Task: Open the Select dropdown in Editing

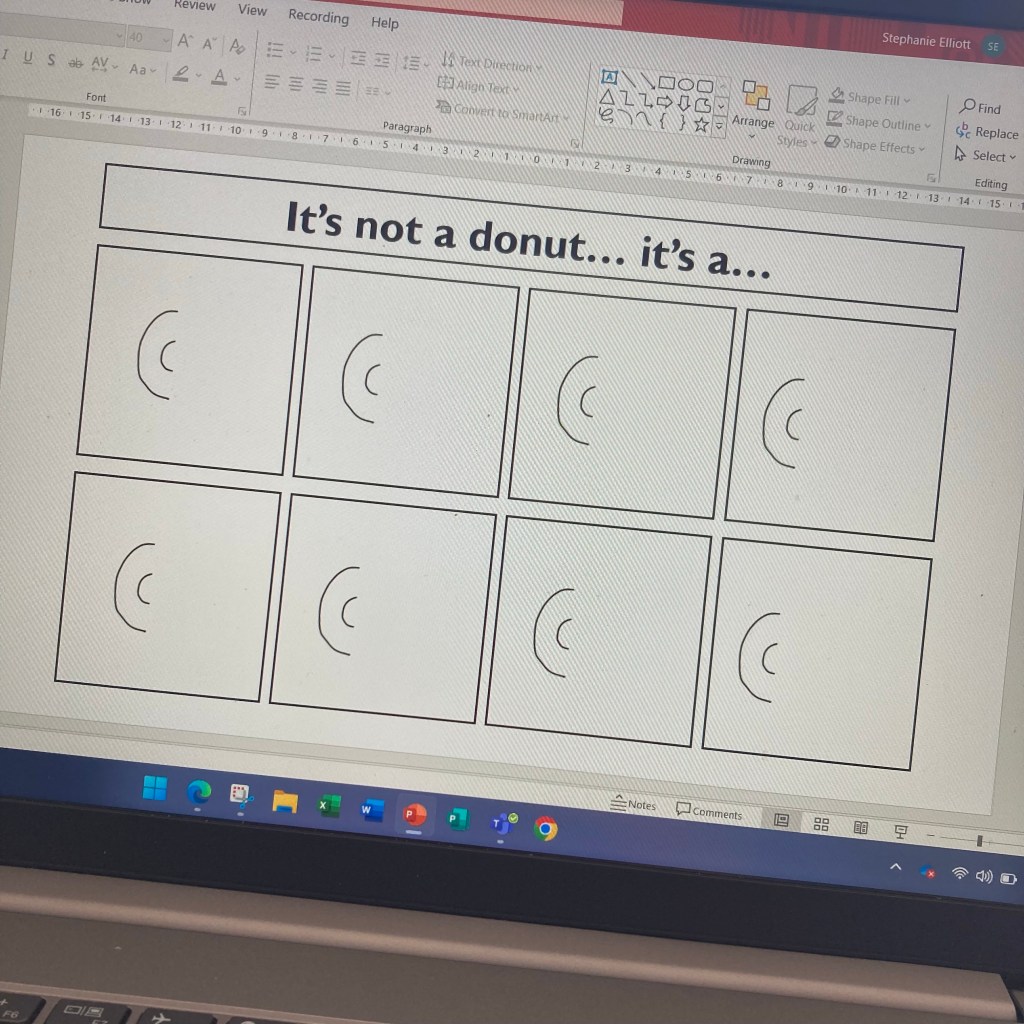Action: click(986, 156)
